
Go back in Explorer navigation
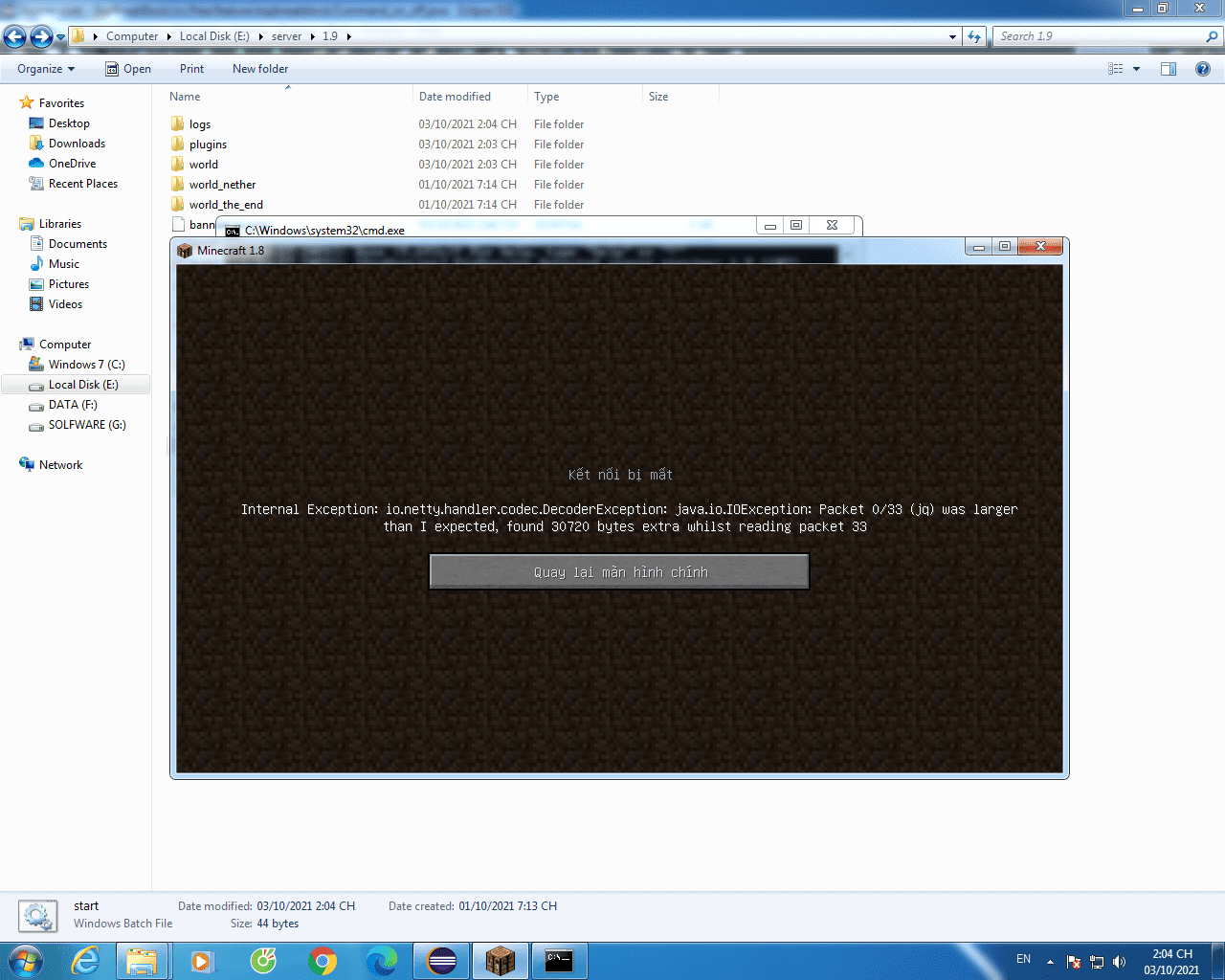click(x=15, y=36)
